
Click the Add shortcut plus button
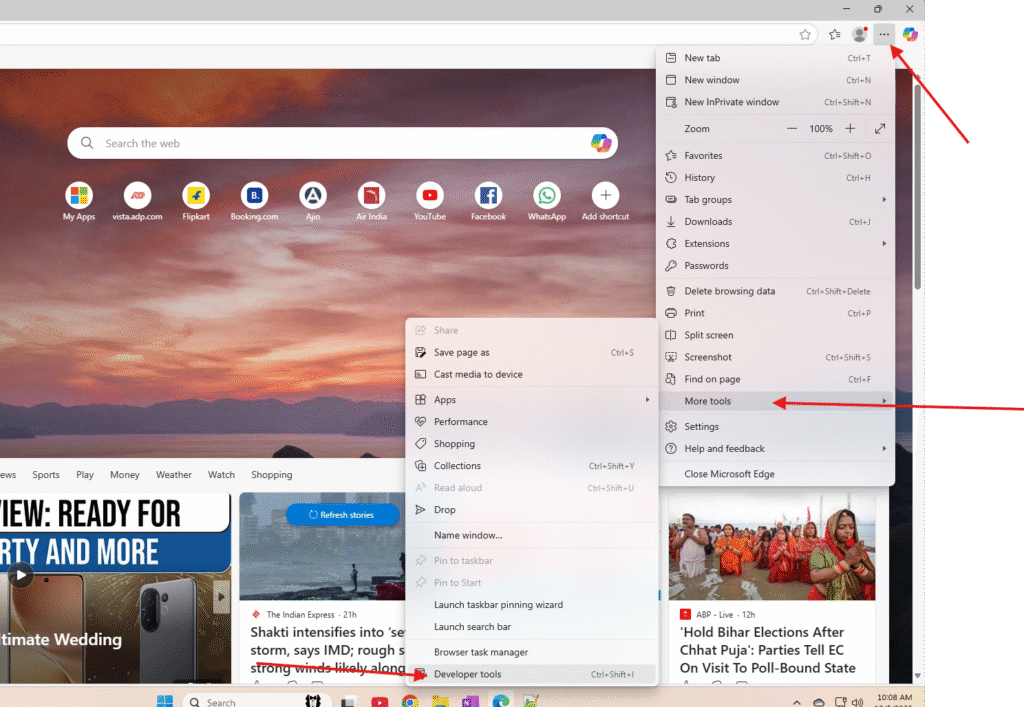point(605,195)
